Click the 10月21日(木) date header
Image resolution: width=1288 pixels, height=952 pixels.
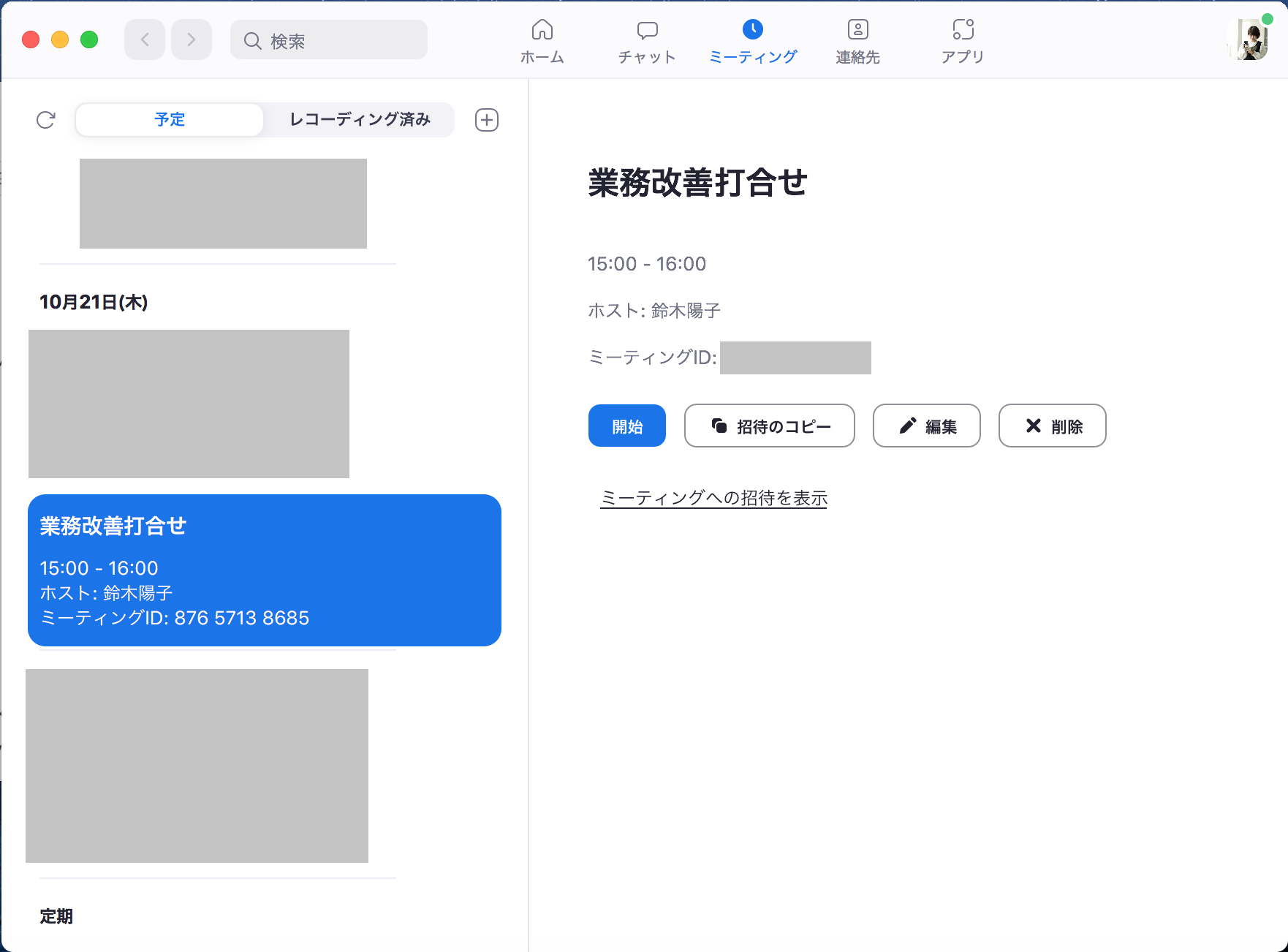coord(94,302)
